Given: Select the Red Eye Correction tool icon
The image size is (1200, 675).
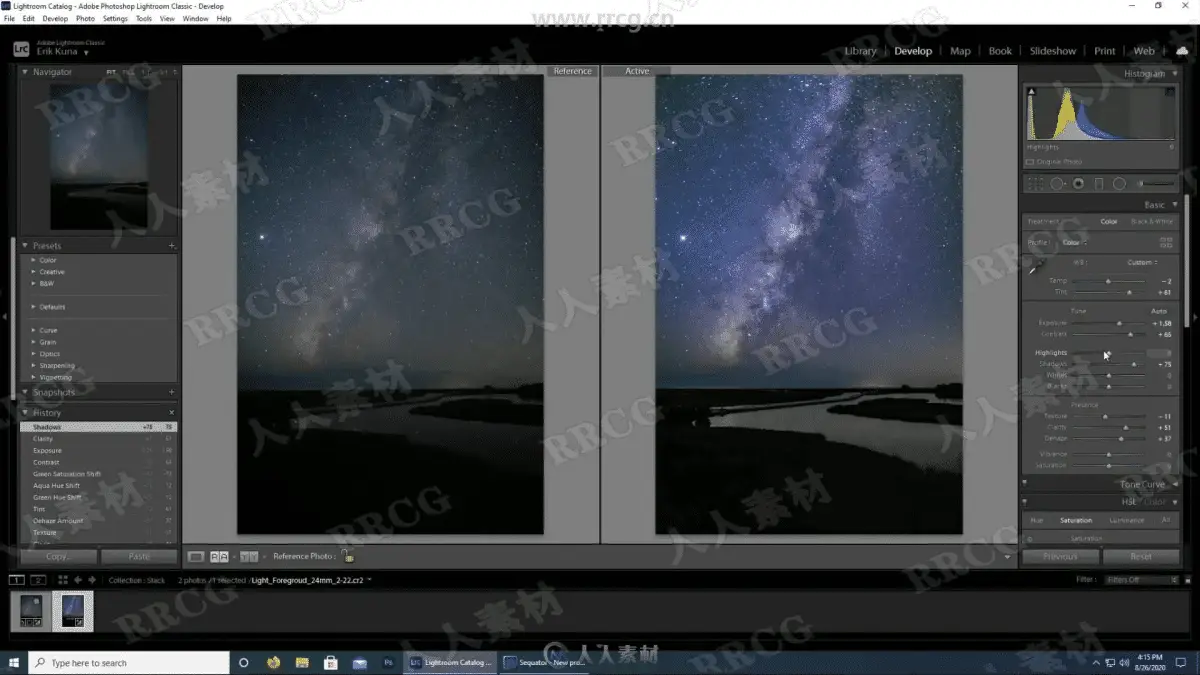Looking at the screenshot, I should pyautogui.click(x=1078, y=184).
